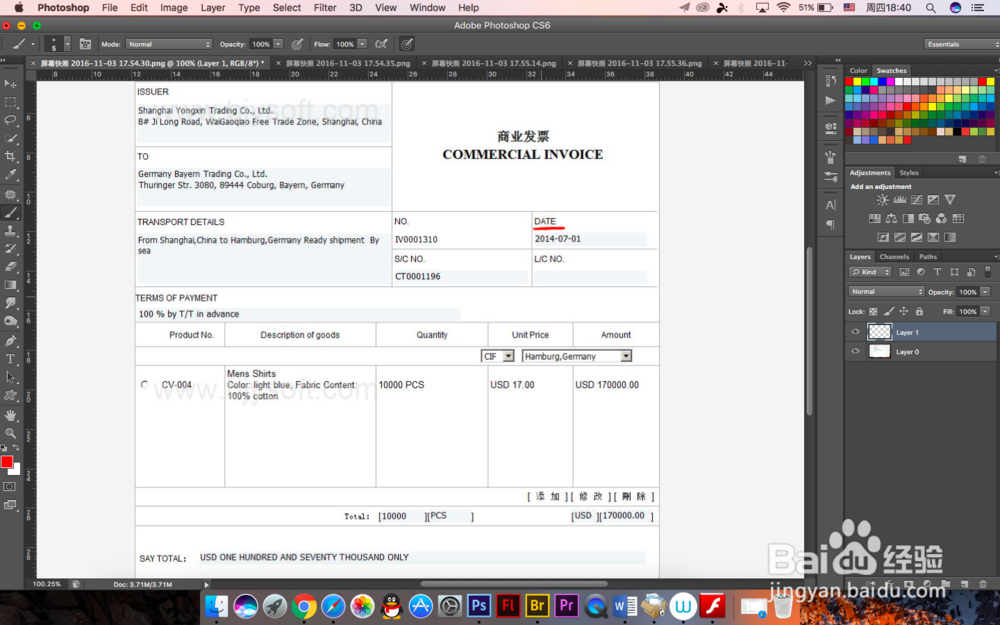Viewport: 1000px width, 625px height.
Task: Switch to the Paths tab
Action: coord(928,256)
